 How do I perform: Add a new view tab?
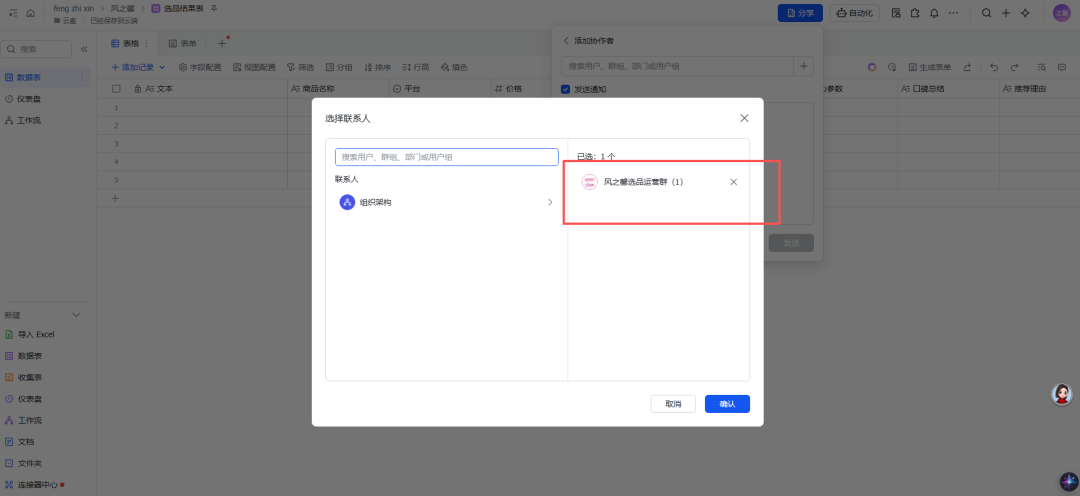(x=222, y=43)
